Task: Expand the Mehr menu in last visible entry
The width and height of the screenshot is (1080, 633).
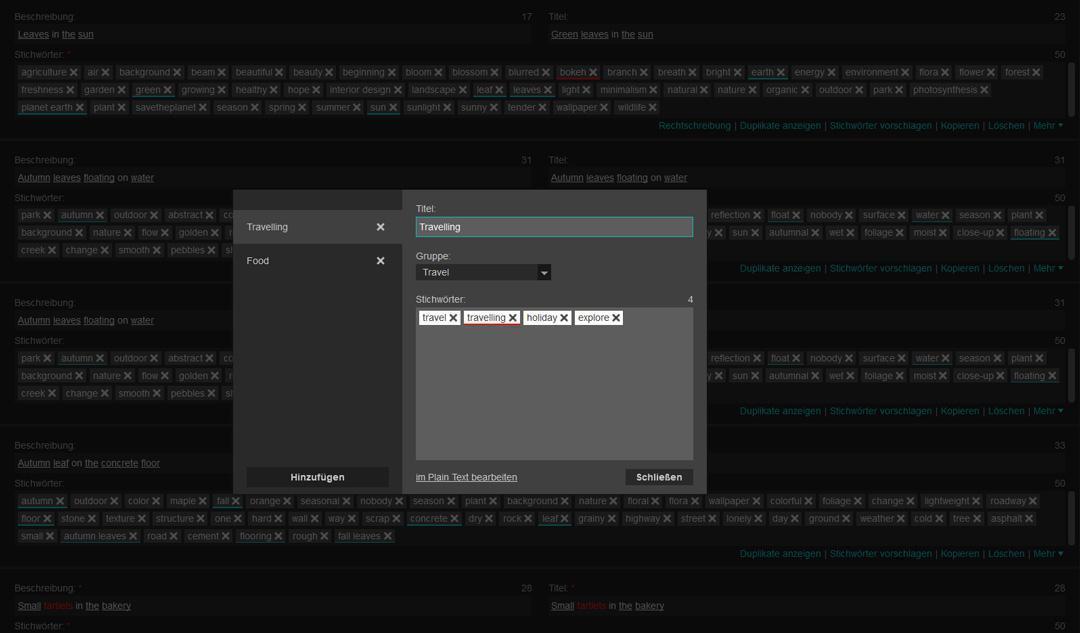Action: tap(1047, 554)
